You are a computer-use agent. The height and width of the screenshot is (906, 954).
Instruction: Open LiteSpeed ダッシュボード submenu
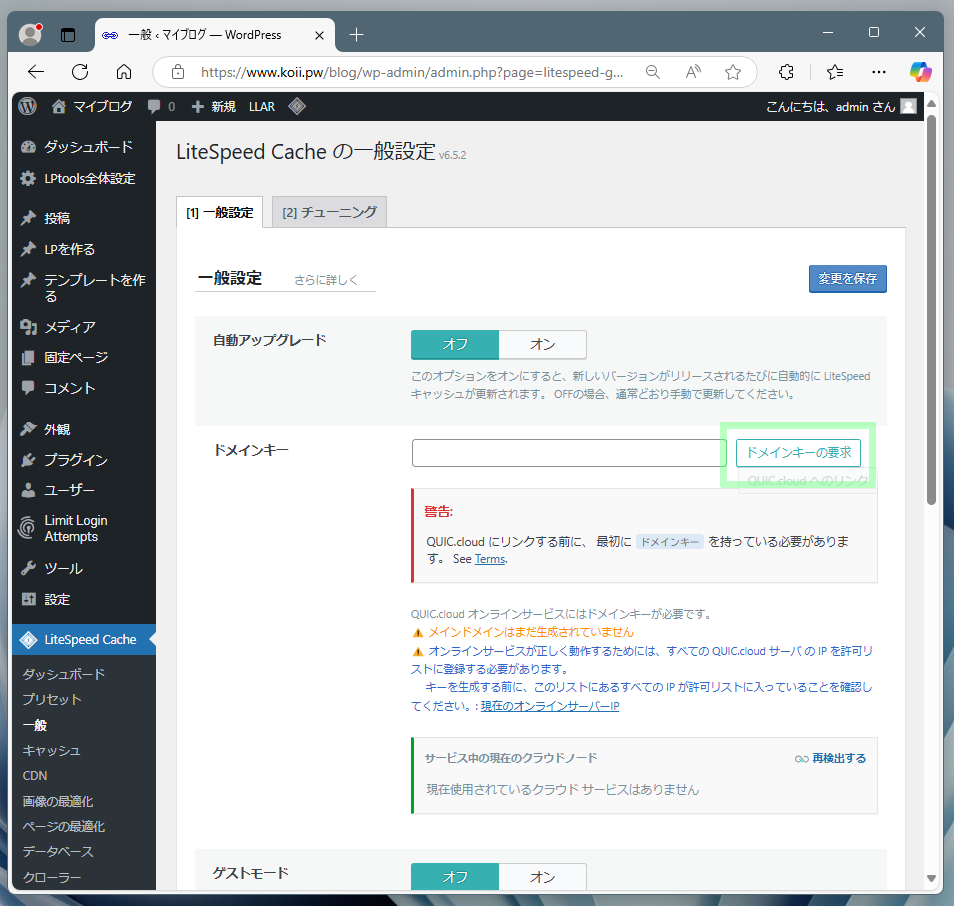tap(64, 674)
